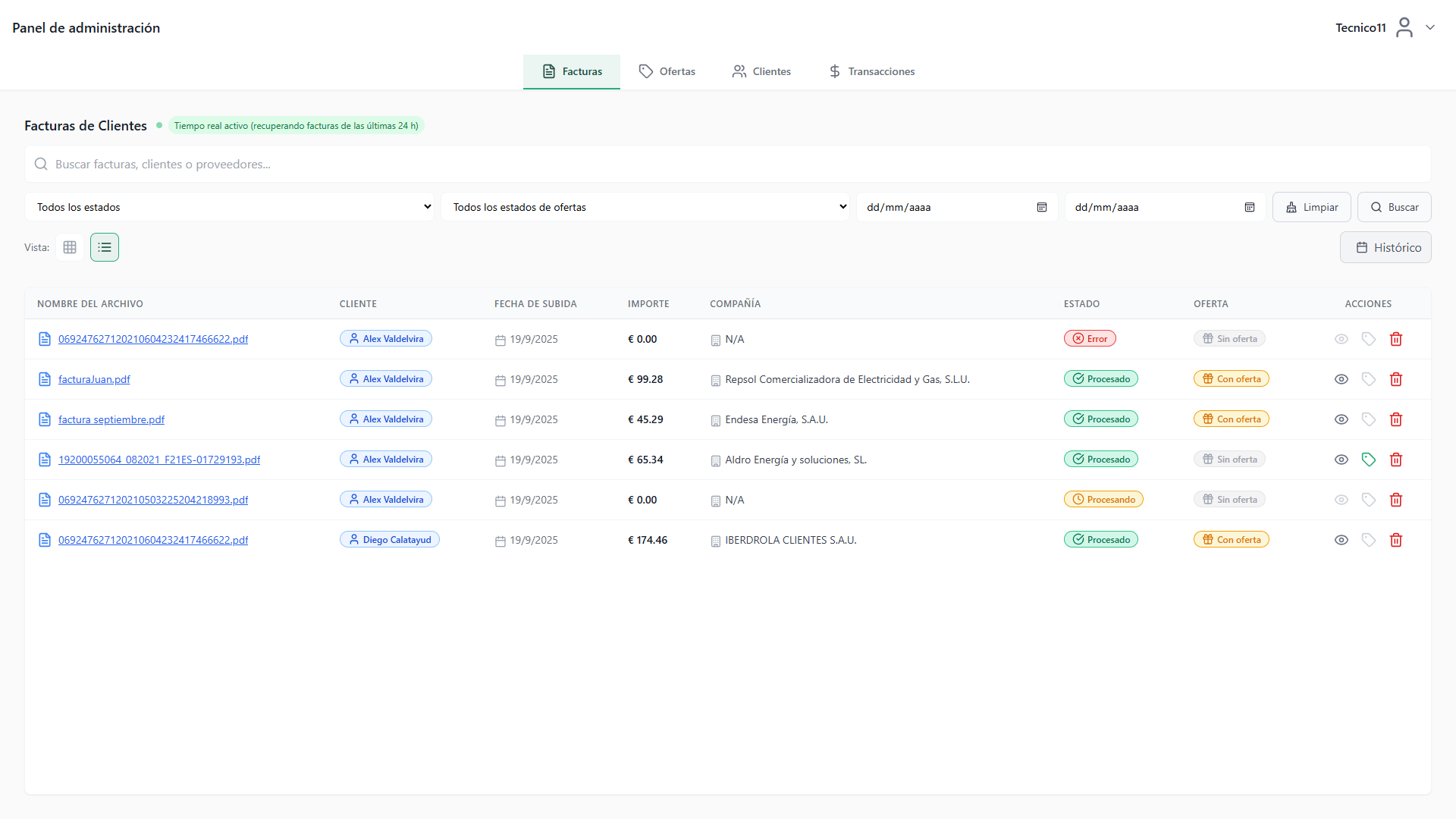Click the offer tag icon for facturaJuan.pdf
The image size is (1456, 819).
pos(1369,379)
